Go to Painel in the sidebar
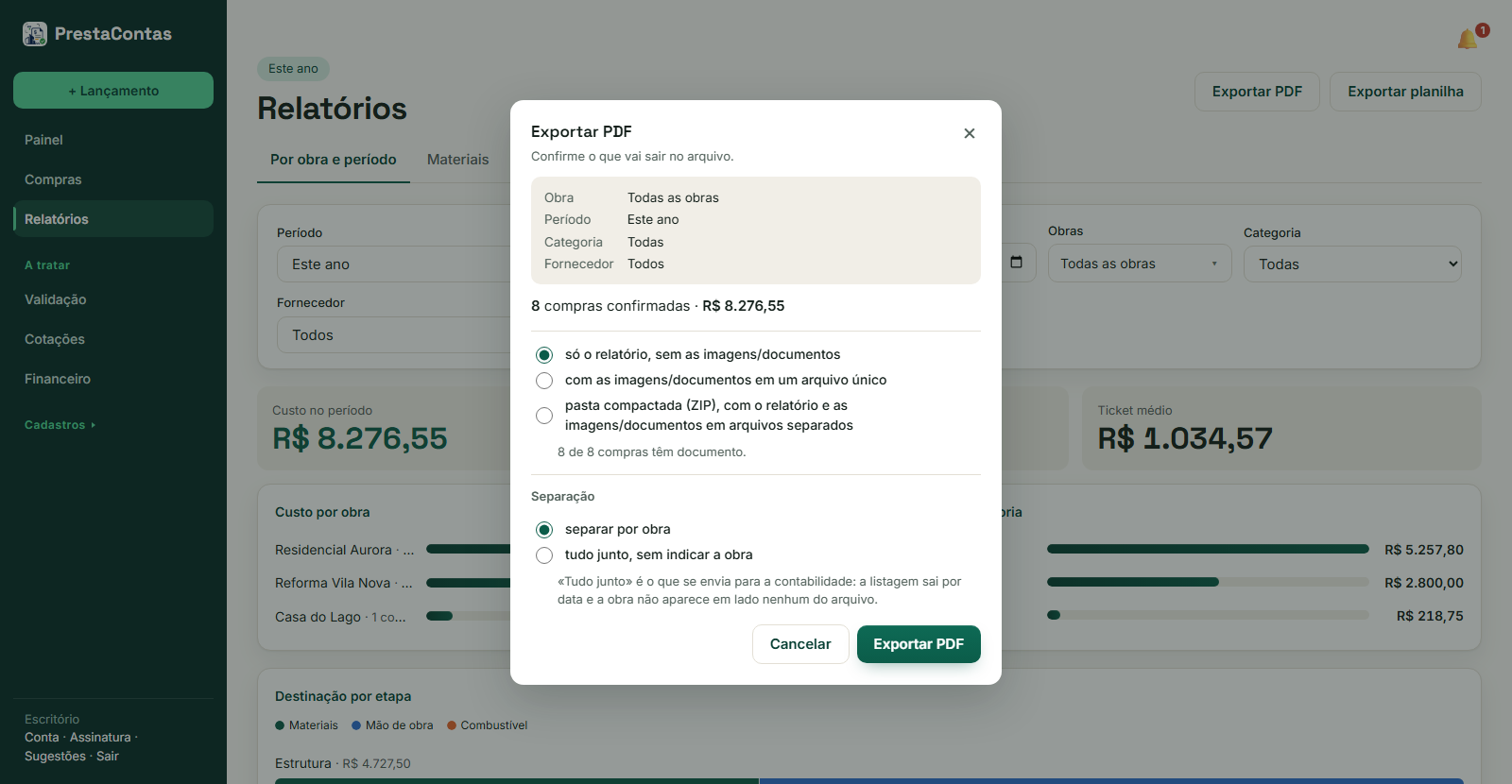This screenshot has height=784, width=1512. click(x=113, y=140)
